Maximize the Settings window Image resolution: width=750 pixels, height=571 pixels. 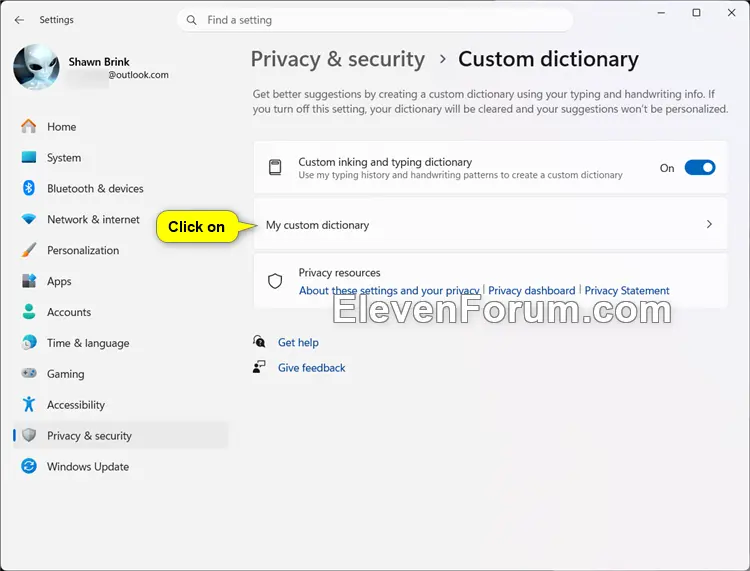tap(696, 13)
